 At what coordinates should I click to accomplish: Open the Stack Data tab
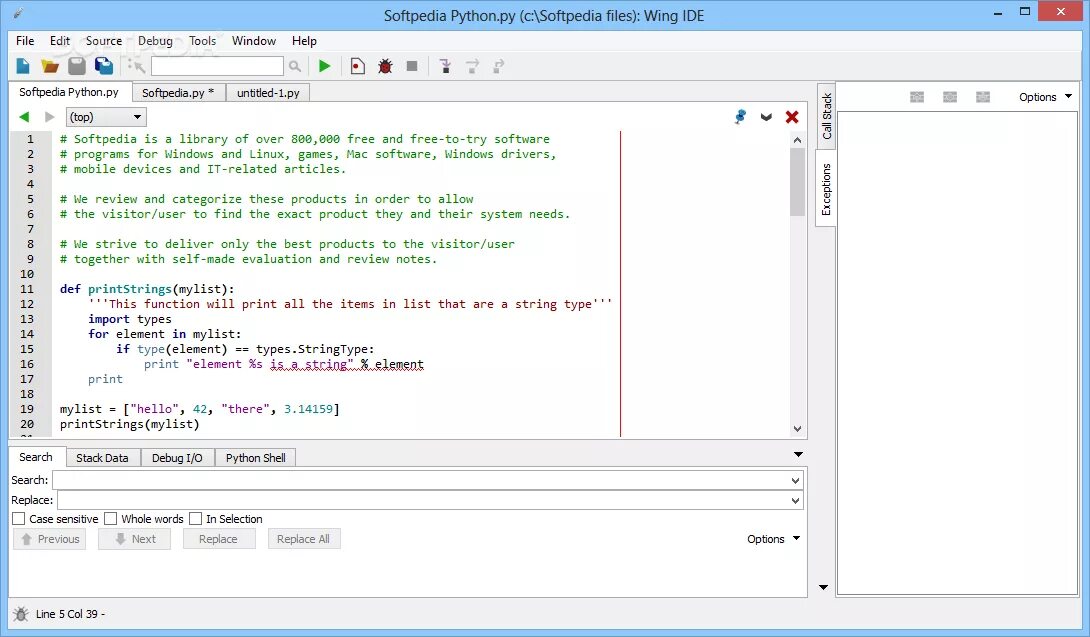[x=102, y=458]
